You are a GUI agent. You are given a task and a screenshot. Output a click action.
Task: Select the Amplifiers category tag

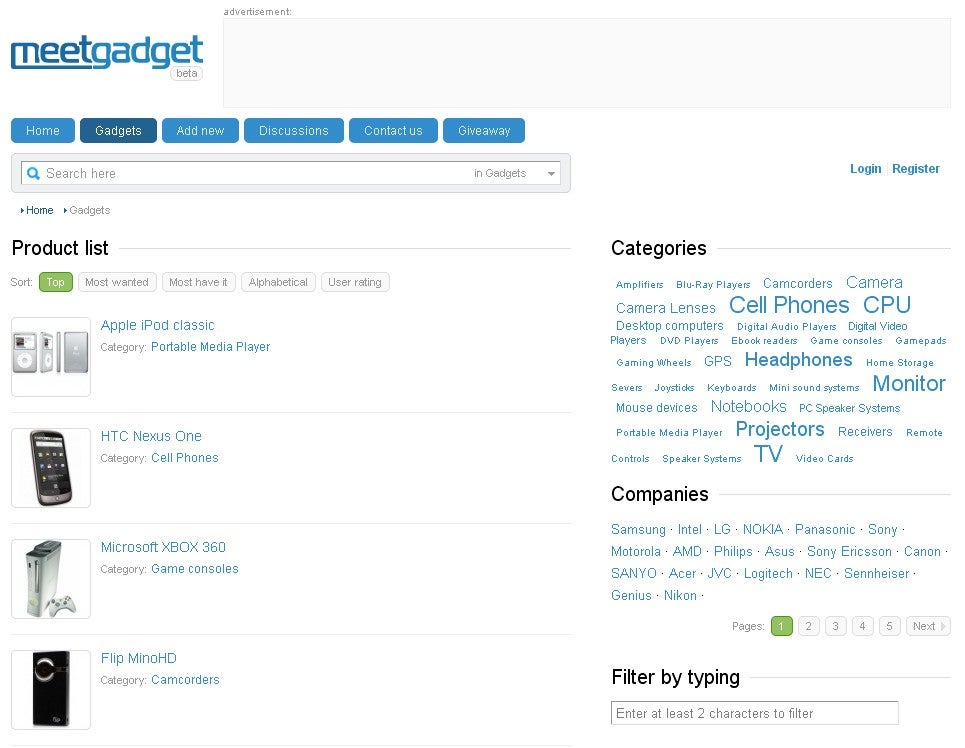[x=639, y=284]
